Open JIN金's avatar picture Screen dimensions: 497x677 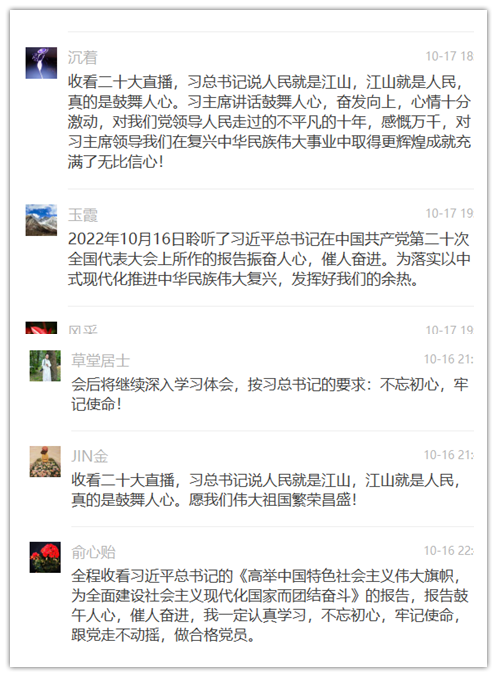[x=45, y=461]
